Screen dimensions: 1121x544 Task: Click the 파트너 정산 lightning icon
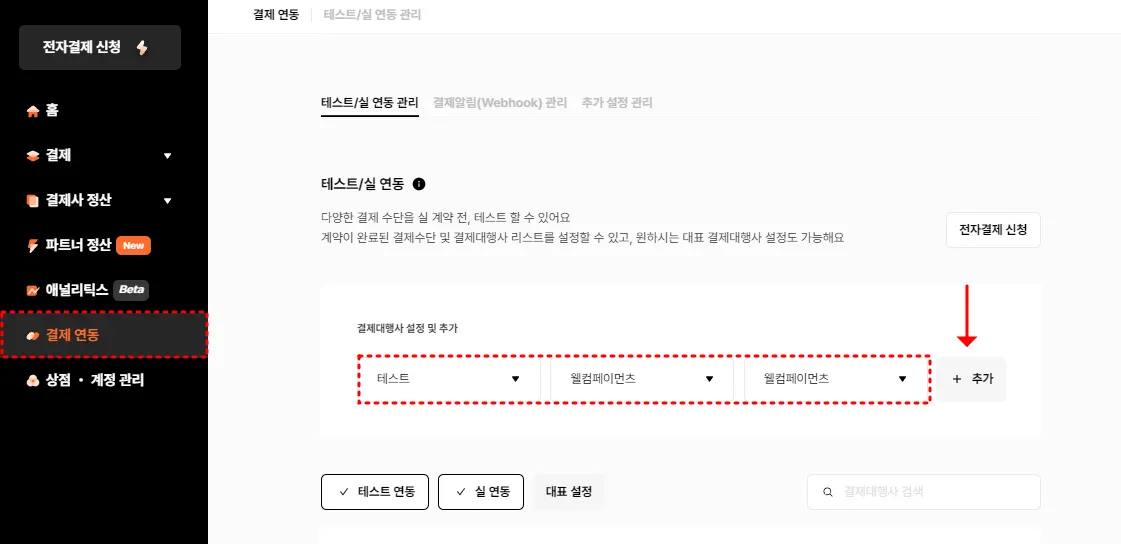click(33, 245)
